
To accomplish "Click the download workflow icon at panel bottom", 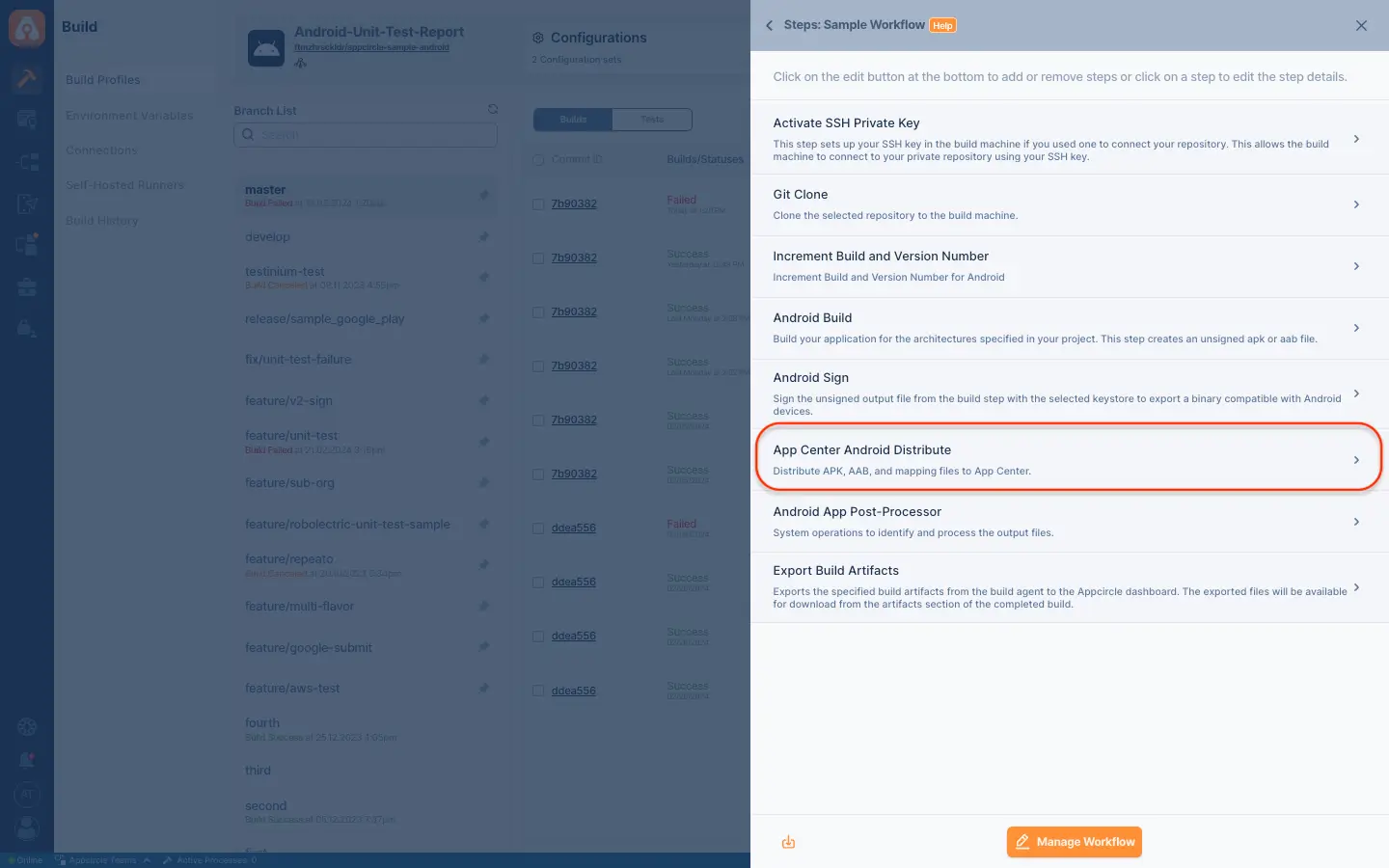I will pyautogui.click(x=788, y=842).
